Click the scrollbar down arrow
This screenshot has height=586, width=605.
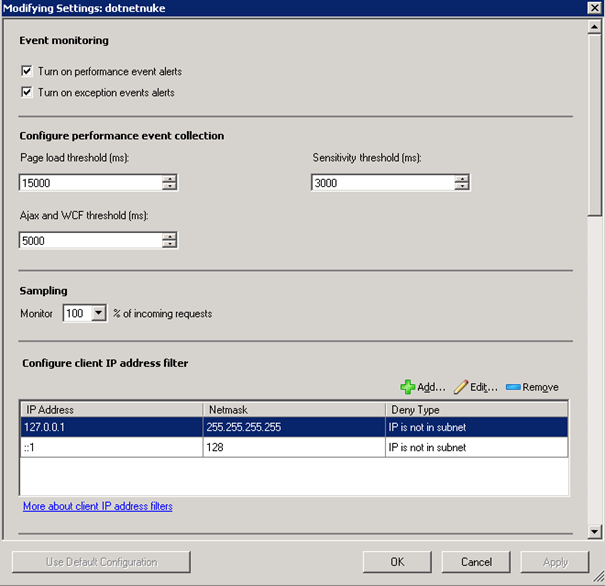point(594,532)
